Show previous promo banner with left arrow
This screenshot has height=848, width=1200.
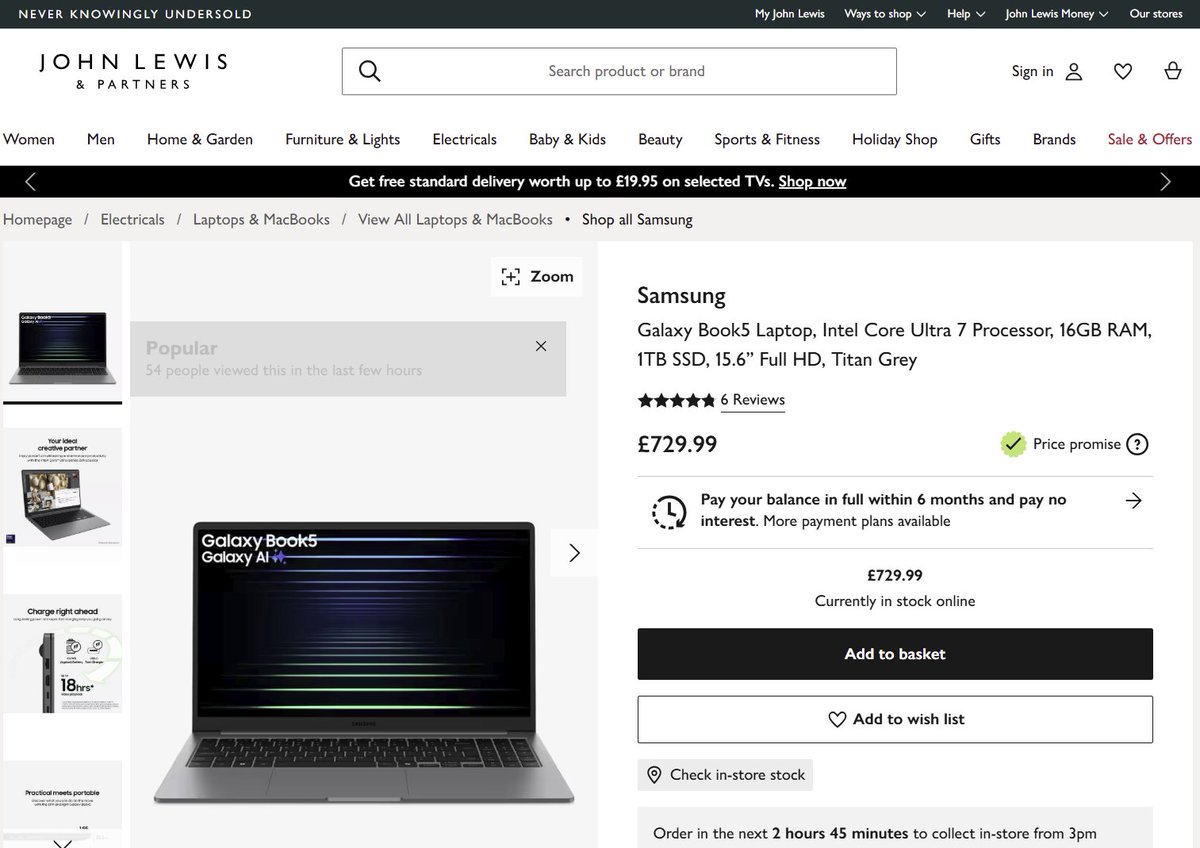point(30,181)
